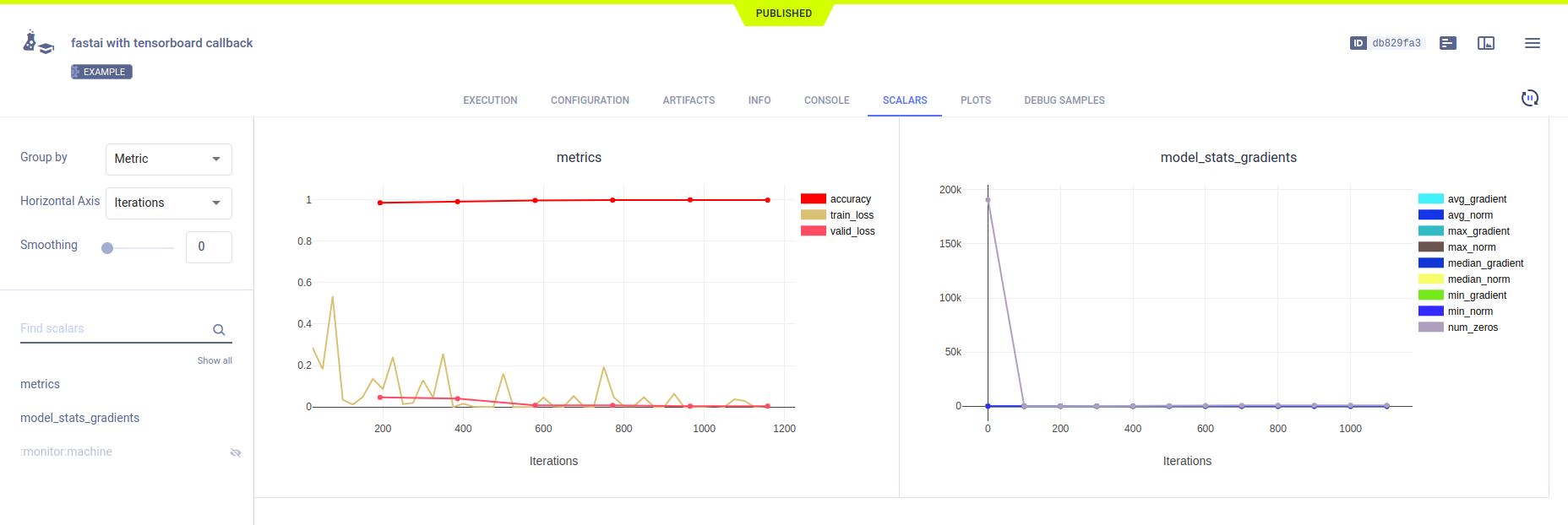Click the search magnifier icon
1568x525 pixels.
click(x=219, y=330)
